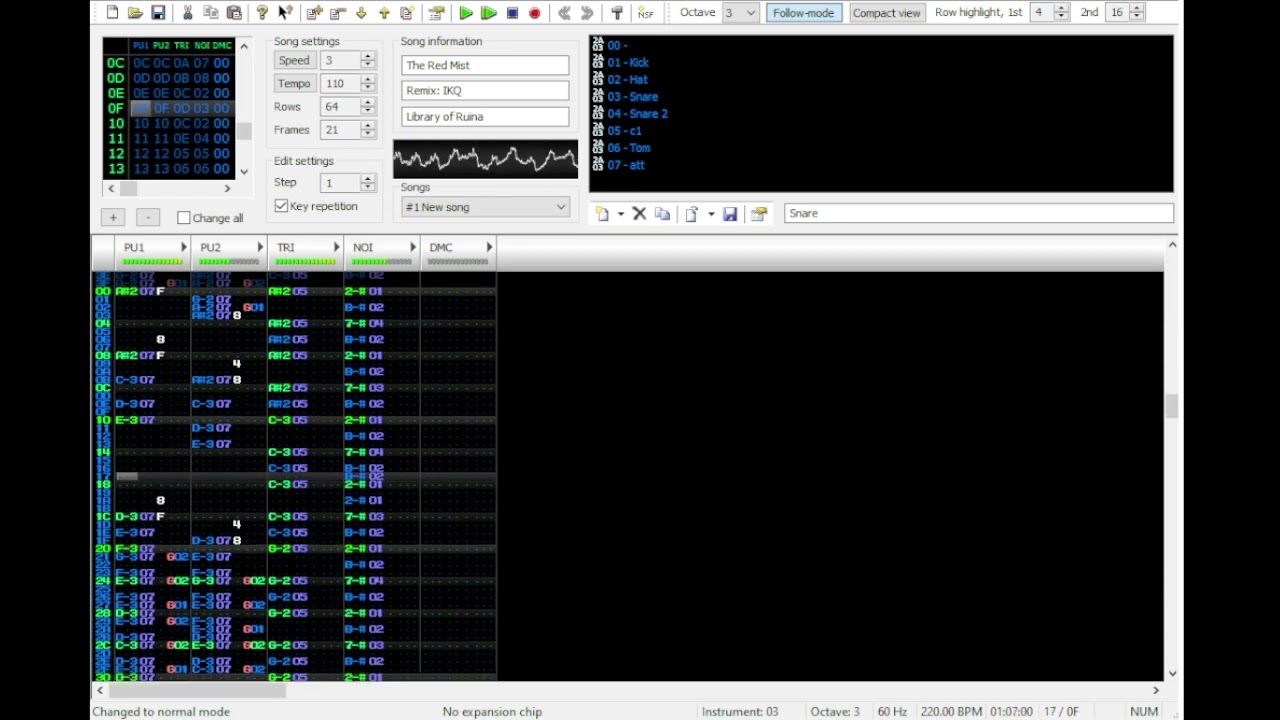1280x720 pixels.
Task: Copy selection in main toolbar
Action: 210,13
